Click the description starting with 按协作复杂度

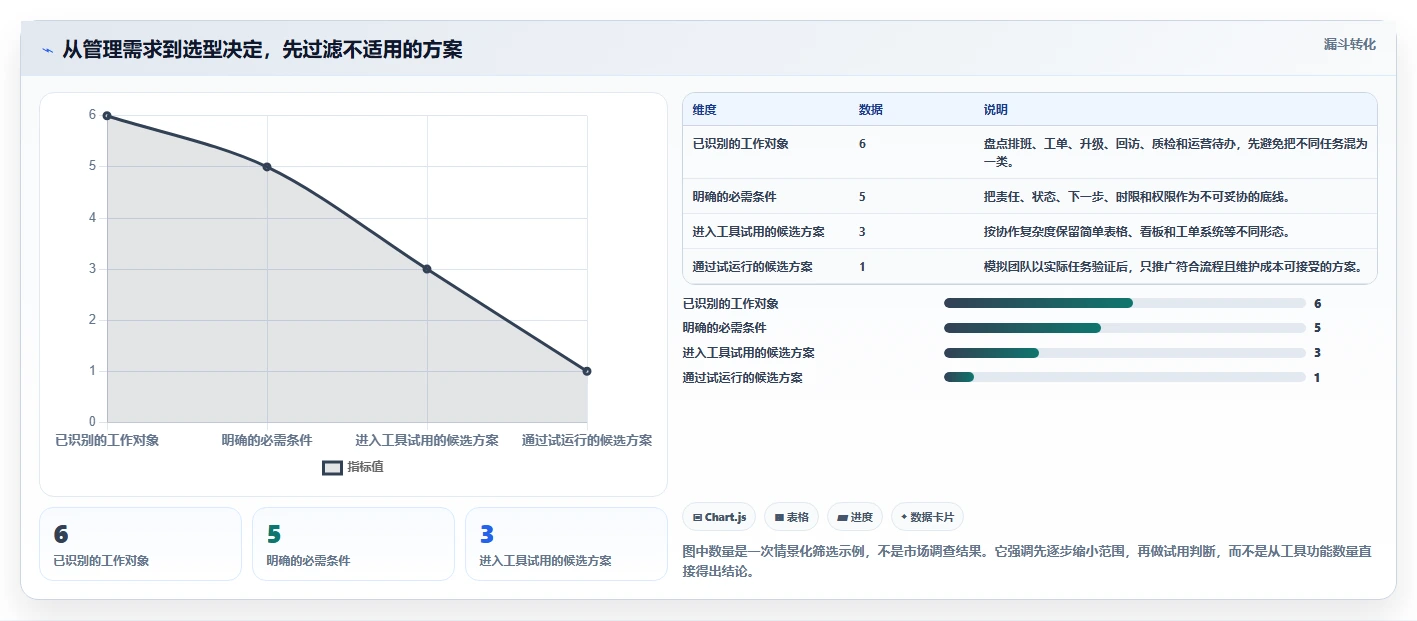(1136, 232)
